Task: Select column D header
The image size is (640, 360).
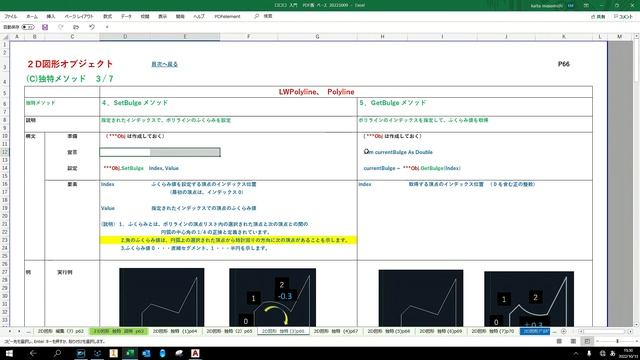Action: click(125, 37)
